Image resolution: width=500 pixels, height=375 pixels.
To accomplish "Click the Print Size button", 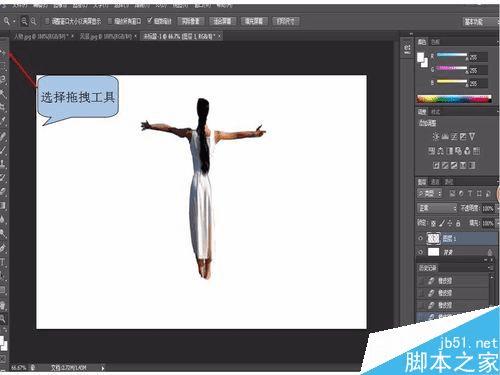I will pos(286,21).
